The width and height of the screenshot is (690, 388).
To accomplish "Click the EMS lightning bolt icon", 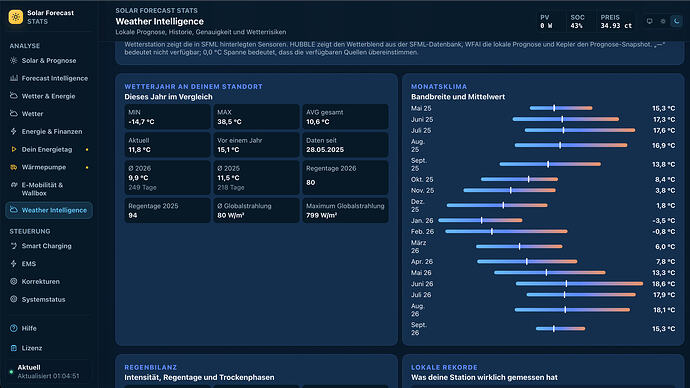I will point(14,264).
